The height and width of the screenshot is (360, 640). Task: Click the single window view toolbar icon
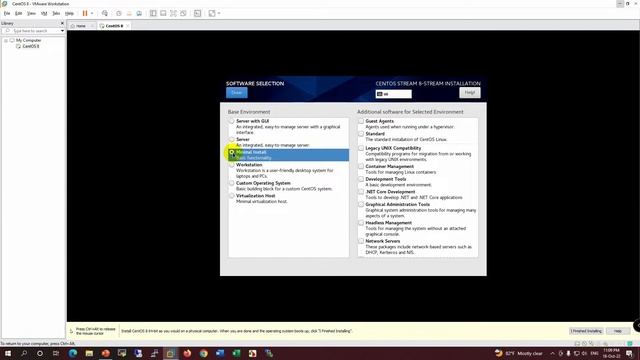tap(163, 13)
